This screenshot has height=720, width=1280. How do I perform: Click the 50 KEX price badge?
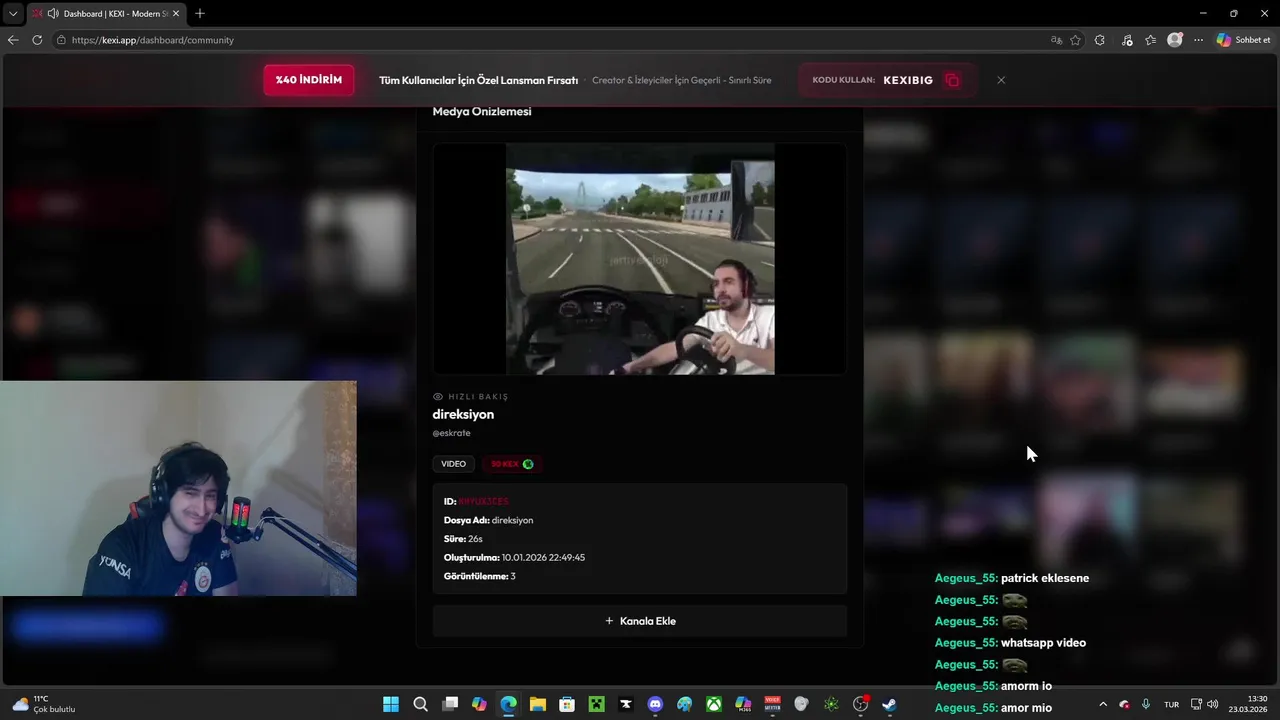(512, 464)
